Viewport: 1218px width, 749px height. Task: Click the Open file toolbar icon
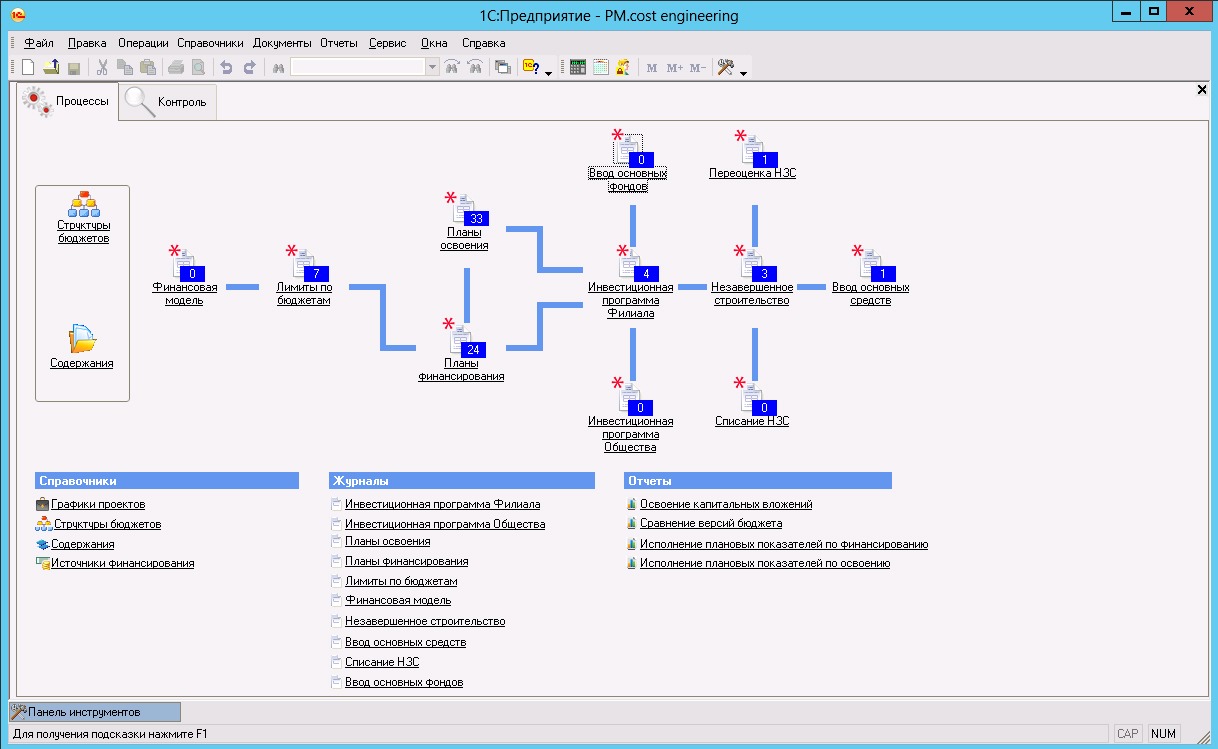click(51, 67)
